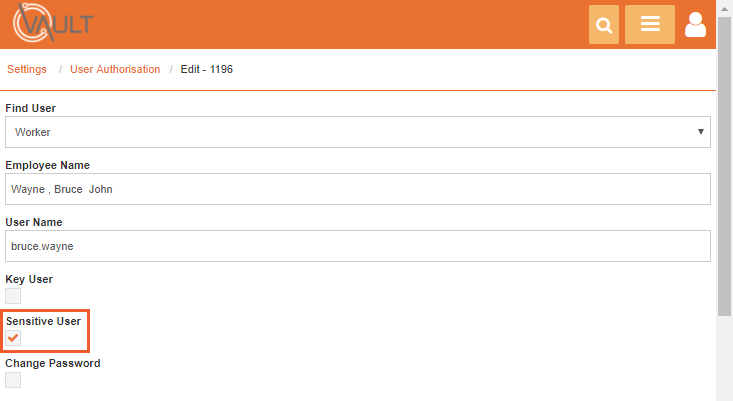
Task: Click the Change Password label
Action: pos(53,363)
